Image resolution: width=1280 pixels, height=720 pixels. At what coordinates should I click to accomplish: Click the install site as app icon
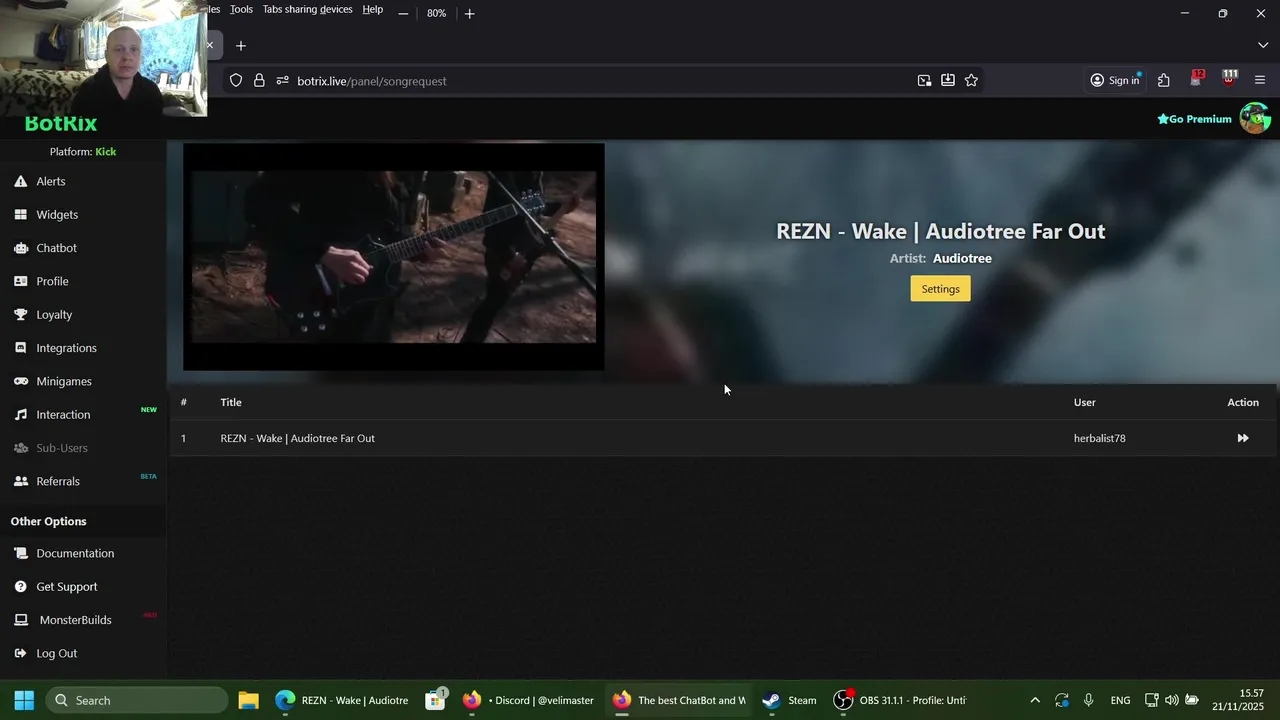[x=947, y=81]
